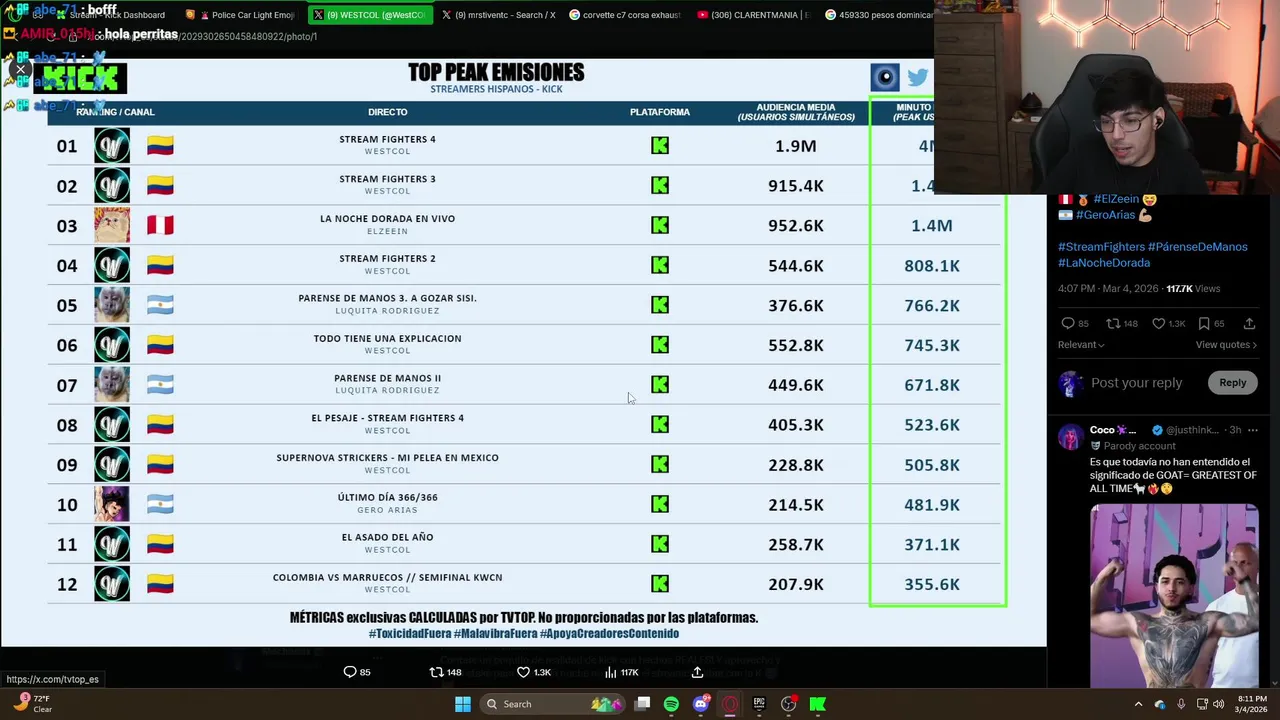Open Discord from the taskbar
Viewport: 1280px width, 720px height.
coord(700,704)
